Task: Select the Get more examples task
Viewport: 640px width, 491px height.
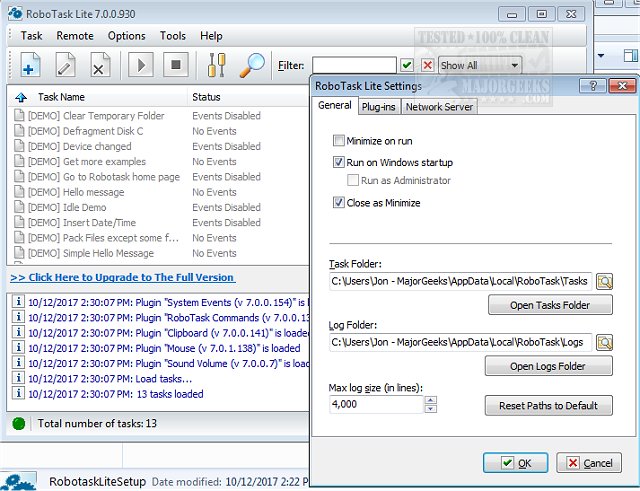Action: point(87,161)
